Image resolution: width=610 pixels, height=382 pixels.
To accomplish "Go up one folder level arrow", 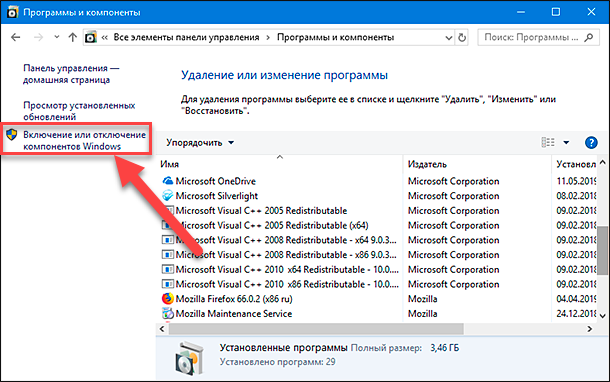I will click(72, 37).
